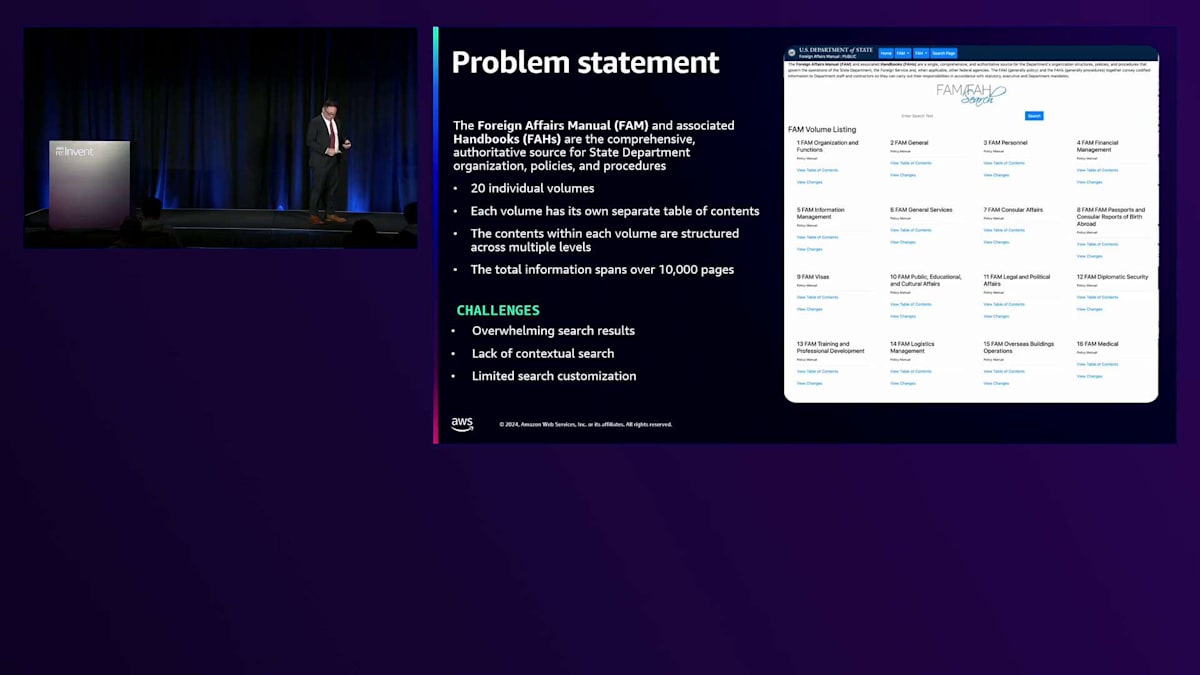The image size is (1200, 675).
Task: View Changes for 11 FAM Legal and Political Affairs
Action: (x=995, y=316)
